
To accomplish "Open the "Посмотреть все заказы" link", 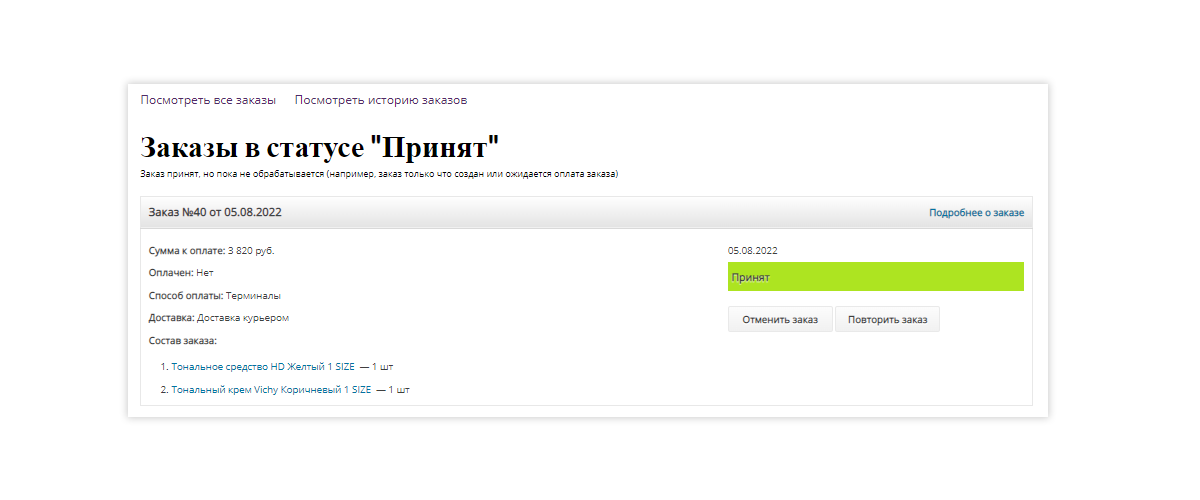I will click(x=208, y=100).
